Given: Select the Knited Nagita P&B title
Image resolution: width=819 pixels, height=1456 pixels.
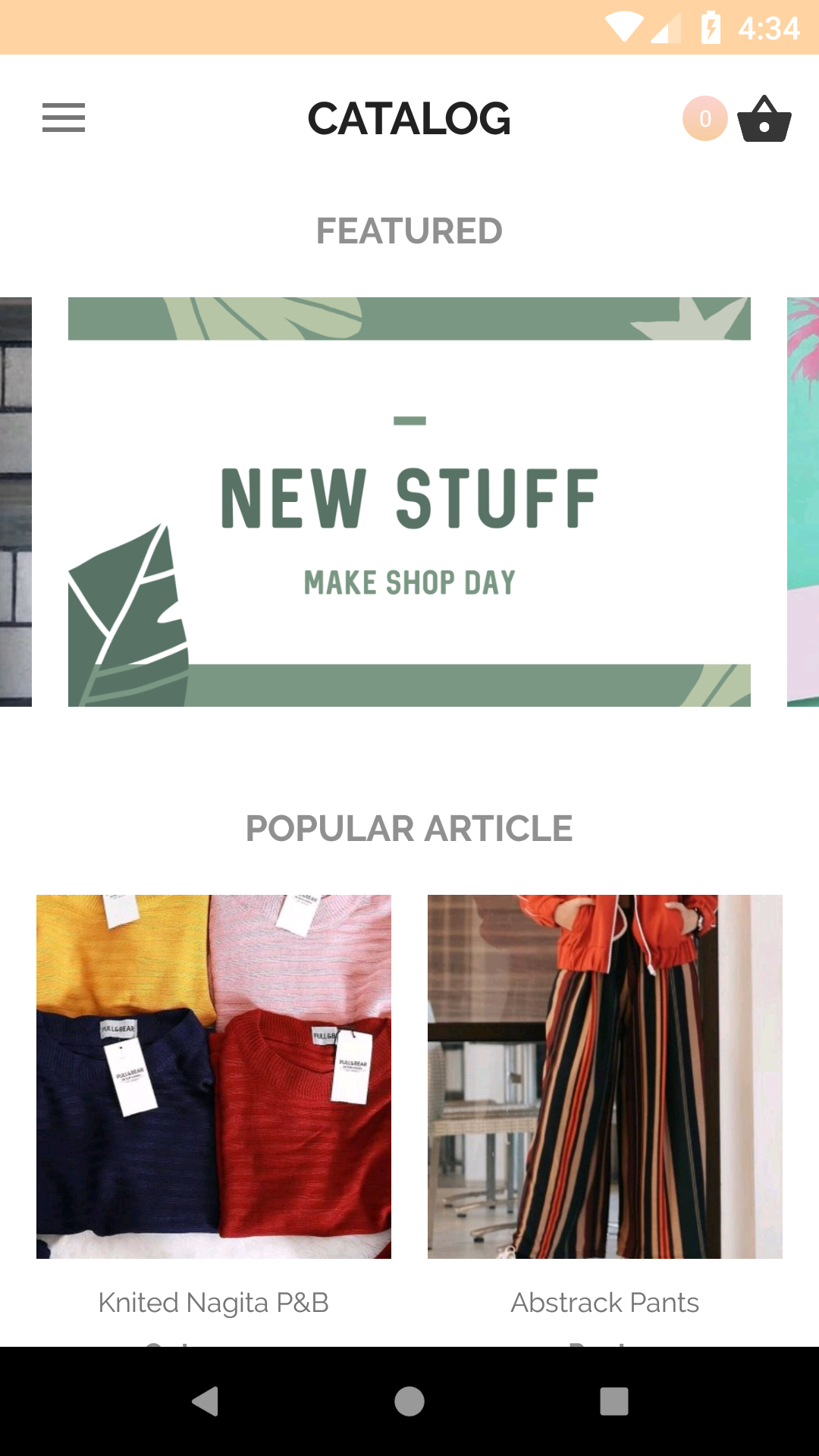Looking at the screenshot, I should (x=214, y=1303).
